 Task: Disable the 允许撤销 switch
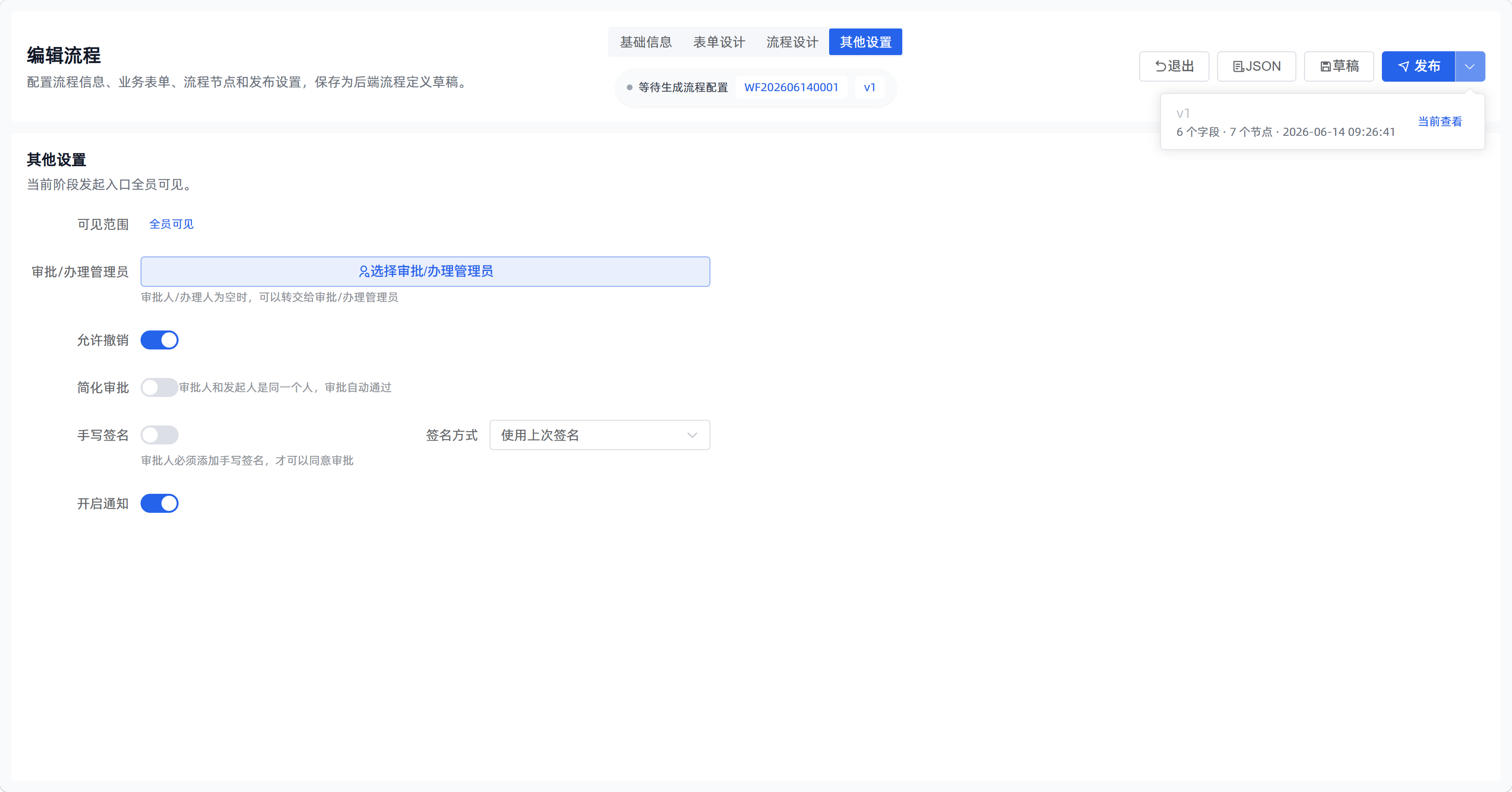point(159,340)
